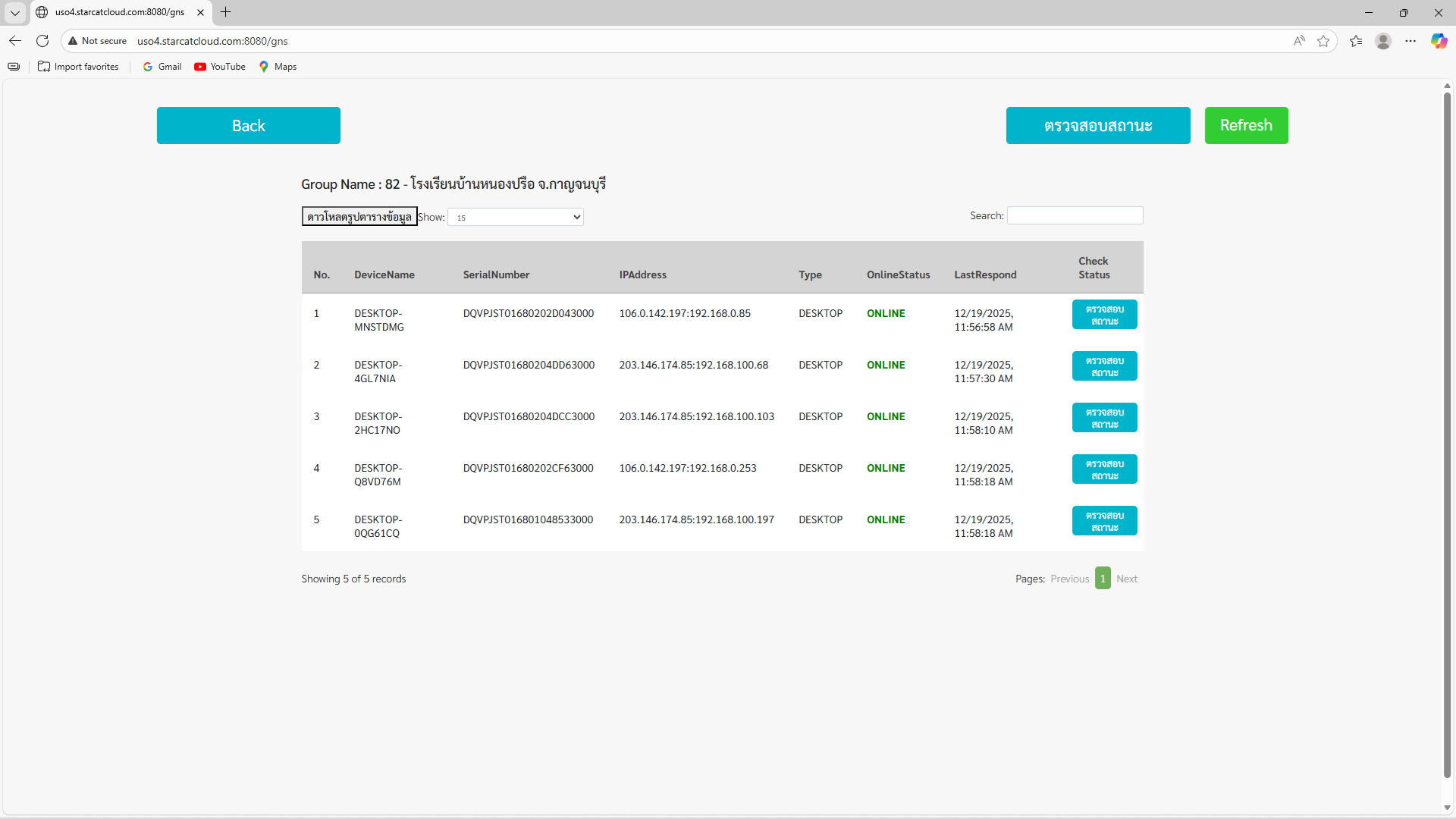This screenshot has width=1456, height=819.
Task: Click the read aloud icon in address bar
Action: [x=1299, y=41]
